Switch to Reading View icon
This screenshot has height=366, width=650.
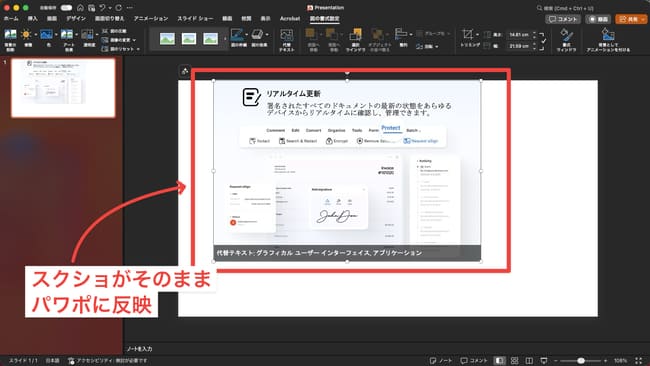tap(529, 361)
